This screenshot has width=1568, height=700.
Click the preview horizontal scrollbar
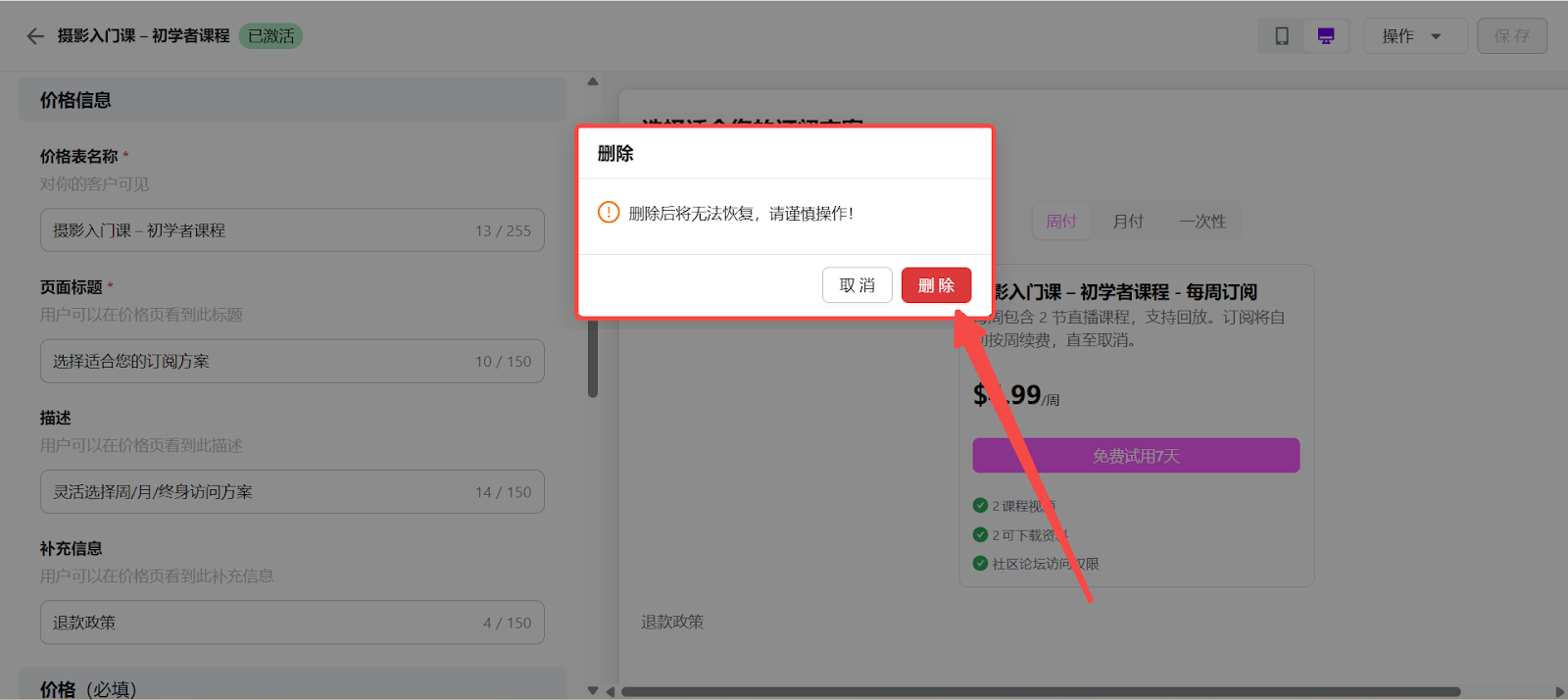1039,691
